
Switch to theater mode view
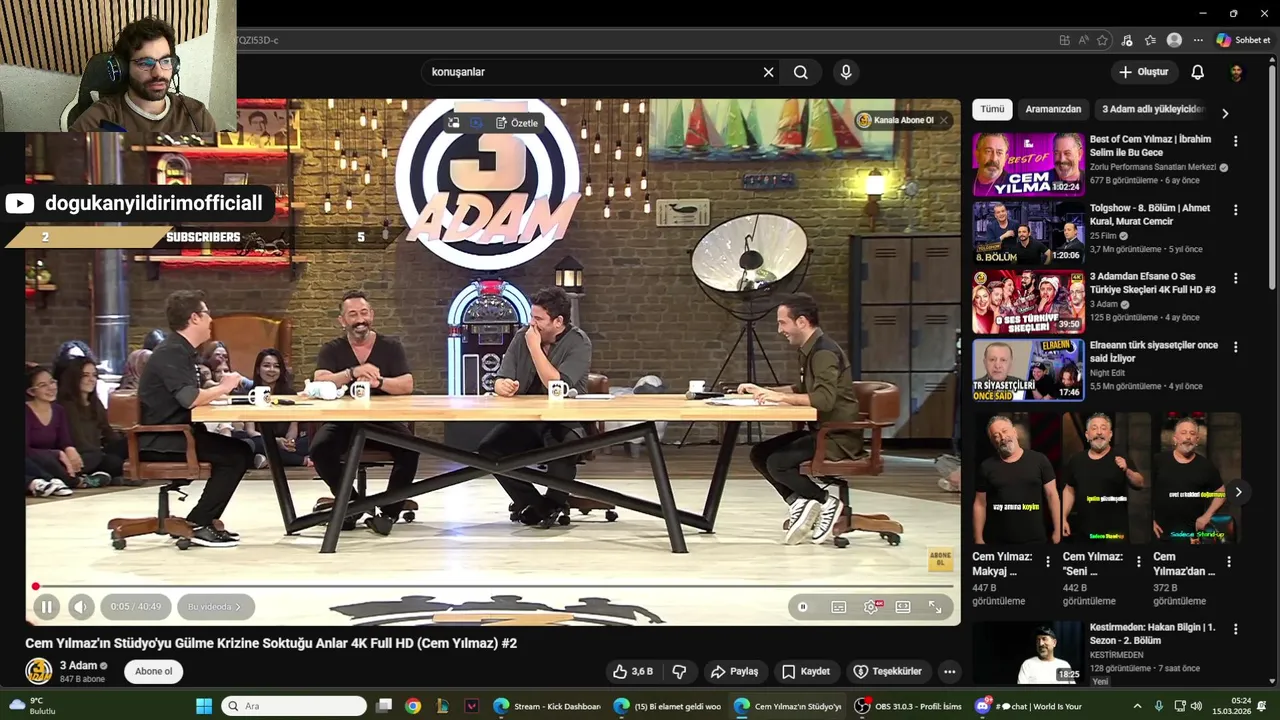[x=903, y=607]
